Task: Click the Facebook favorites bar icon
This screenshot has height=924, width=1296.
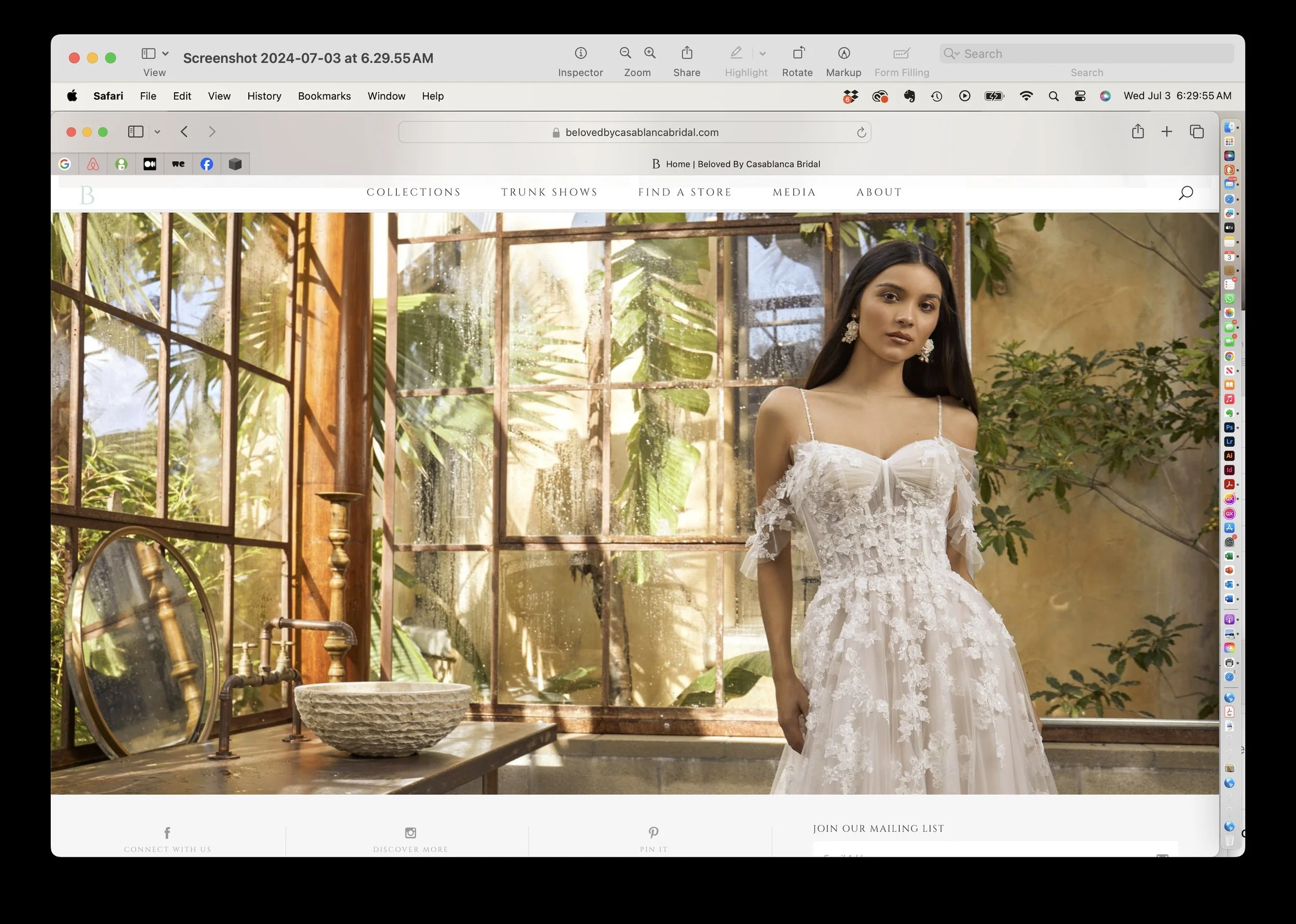Action: point(207,164)
